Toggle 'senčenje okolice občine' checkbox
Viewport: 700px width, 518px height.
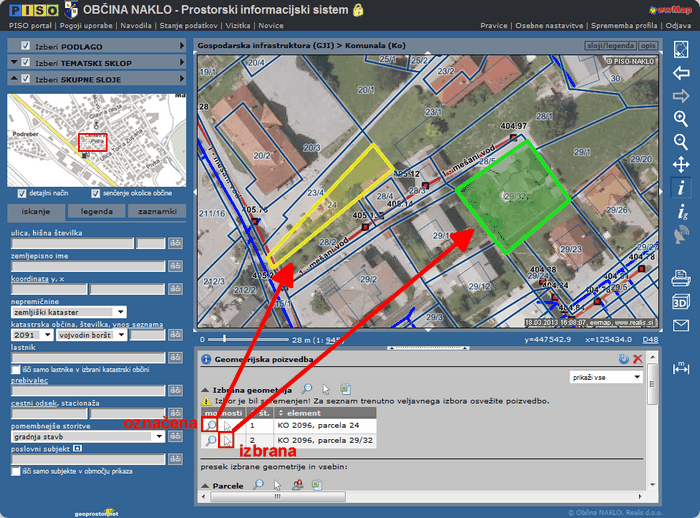coord(96,193)
